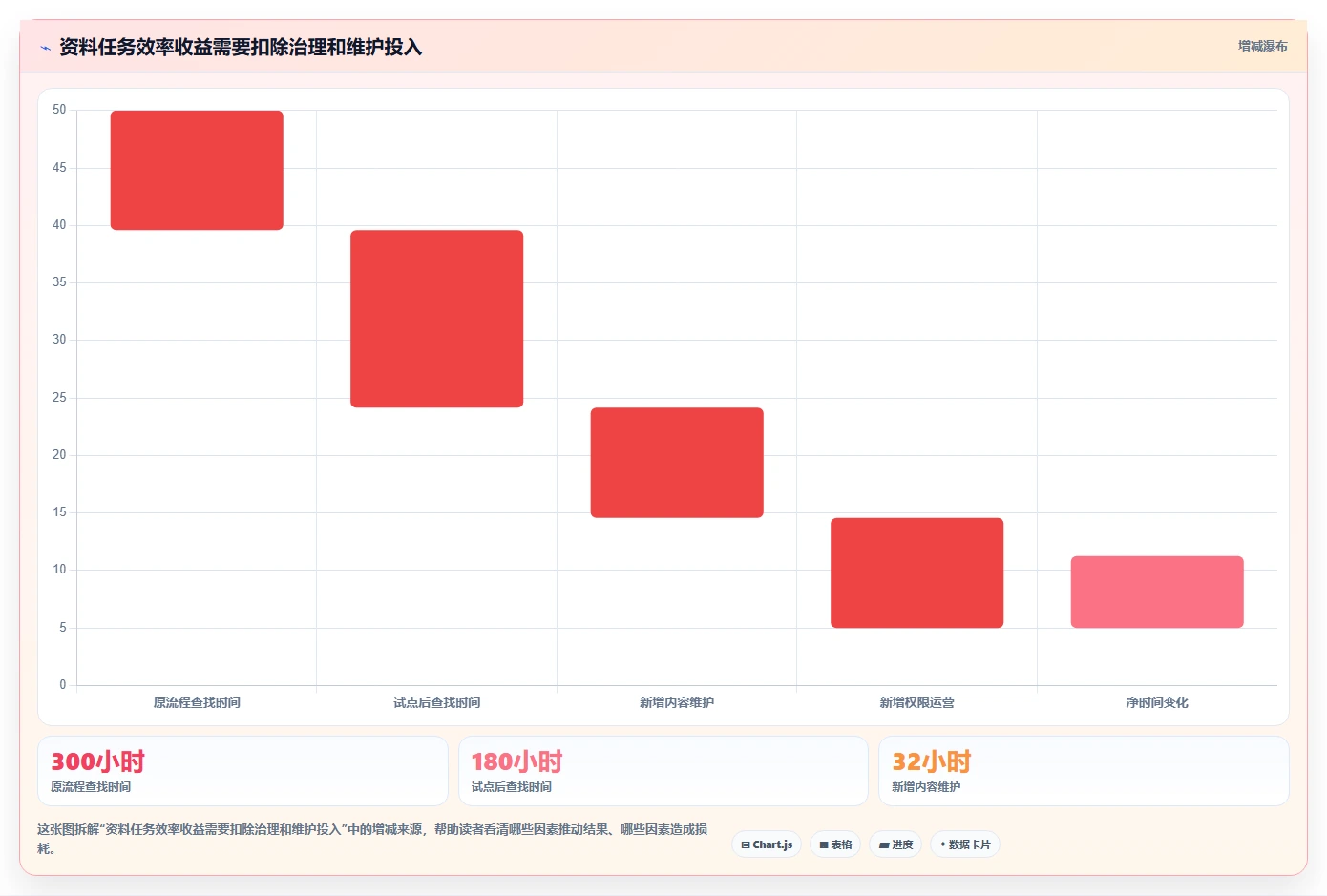The height and width of the screenshot is (896, 1327).
Task: Click the lightning icon beside the chart title
Action: pyautogui.click(x=45, y=48)
